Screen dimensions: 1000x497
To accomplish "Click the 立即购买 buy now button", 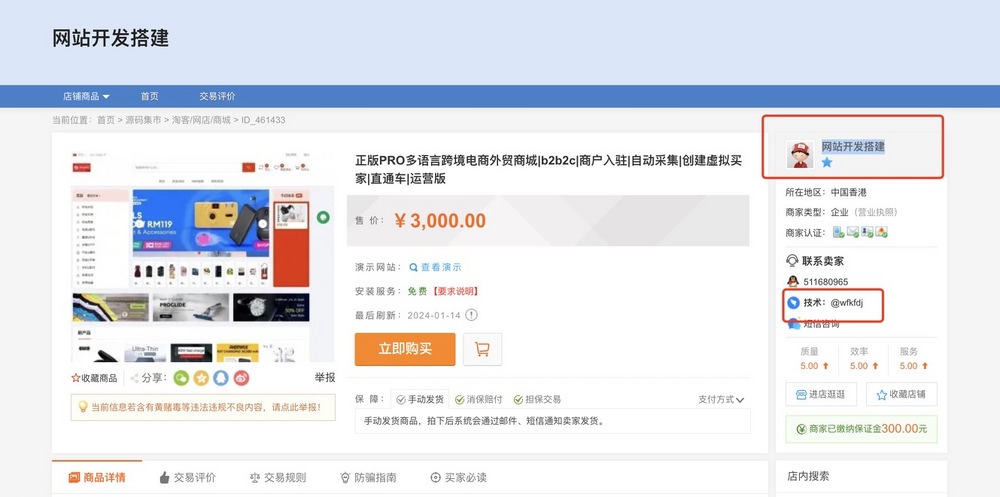I will (x=405, y=349).
